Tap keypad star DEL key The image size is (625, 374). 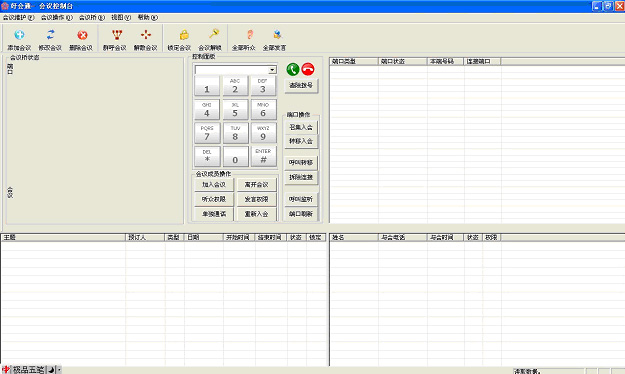coord(207,157)
